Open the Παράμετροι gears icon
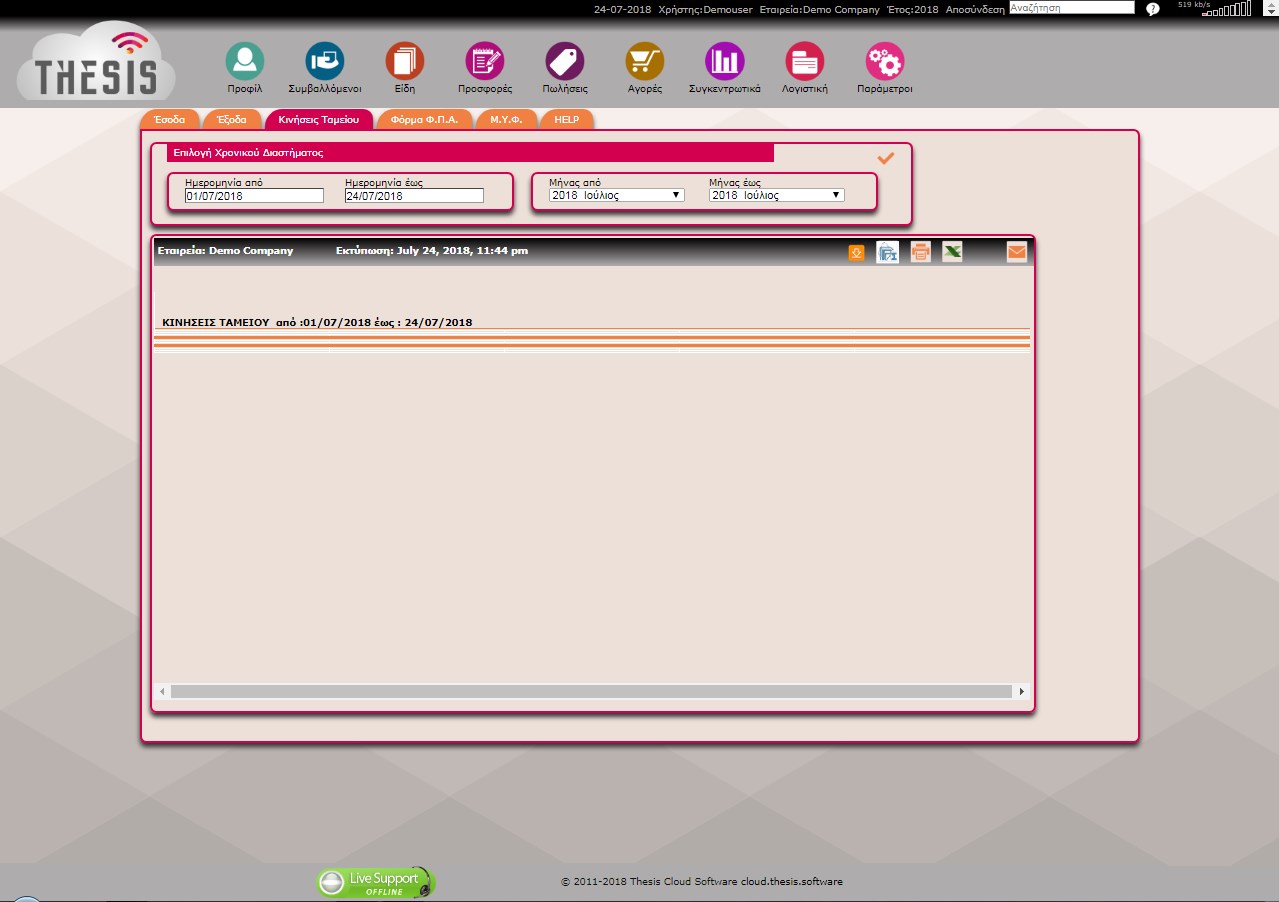 click(884, 62)
